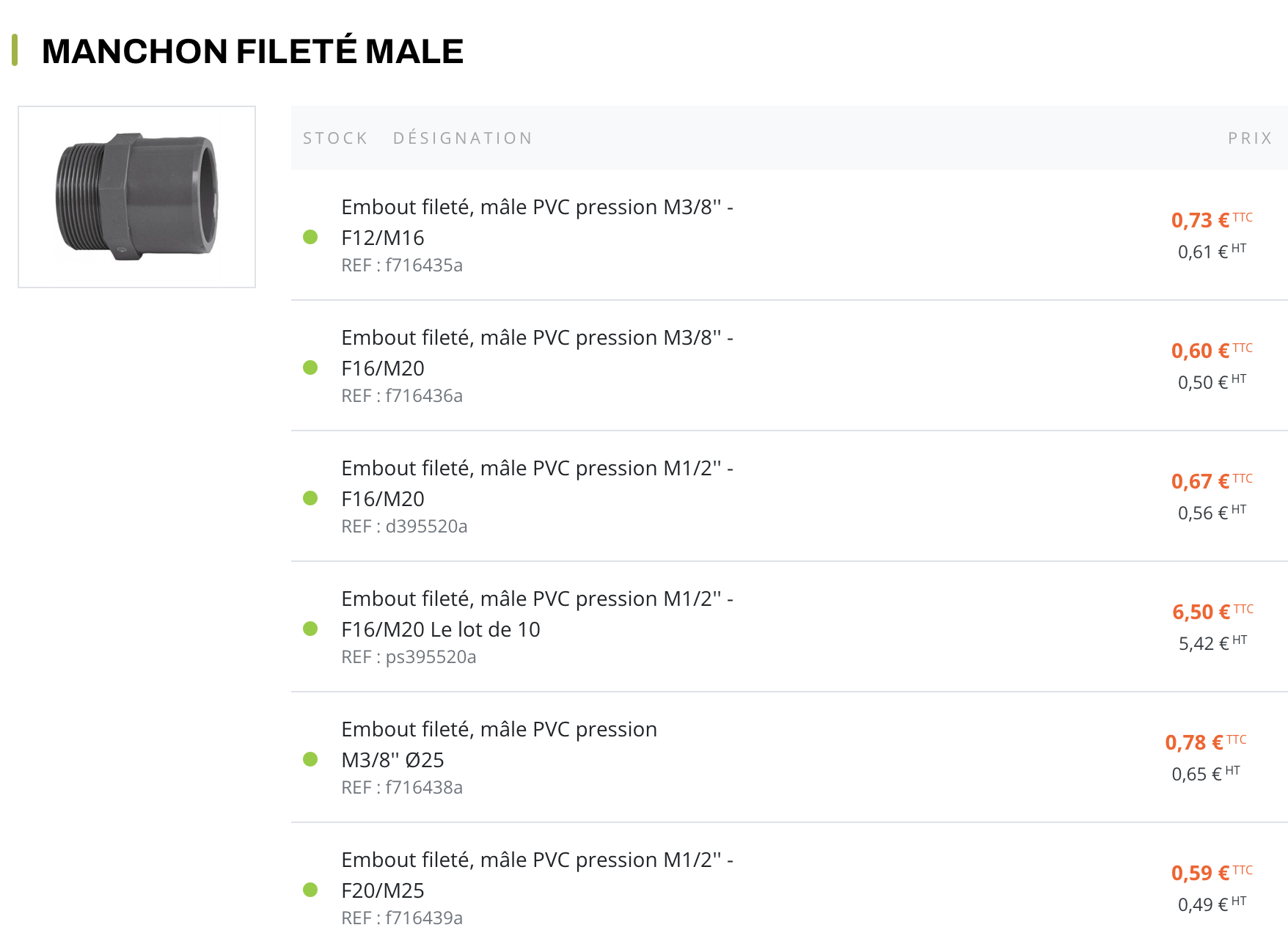Image resolution: width=1288 pixels, height=933 pixels.
Task: Click the DÉSIGNATION column header
Action: 463,138
